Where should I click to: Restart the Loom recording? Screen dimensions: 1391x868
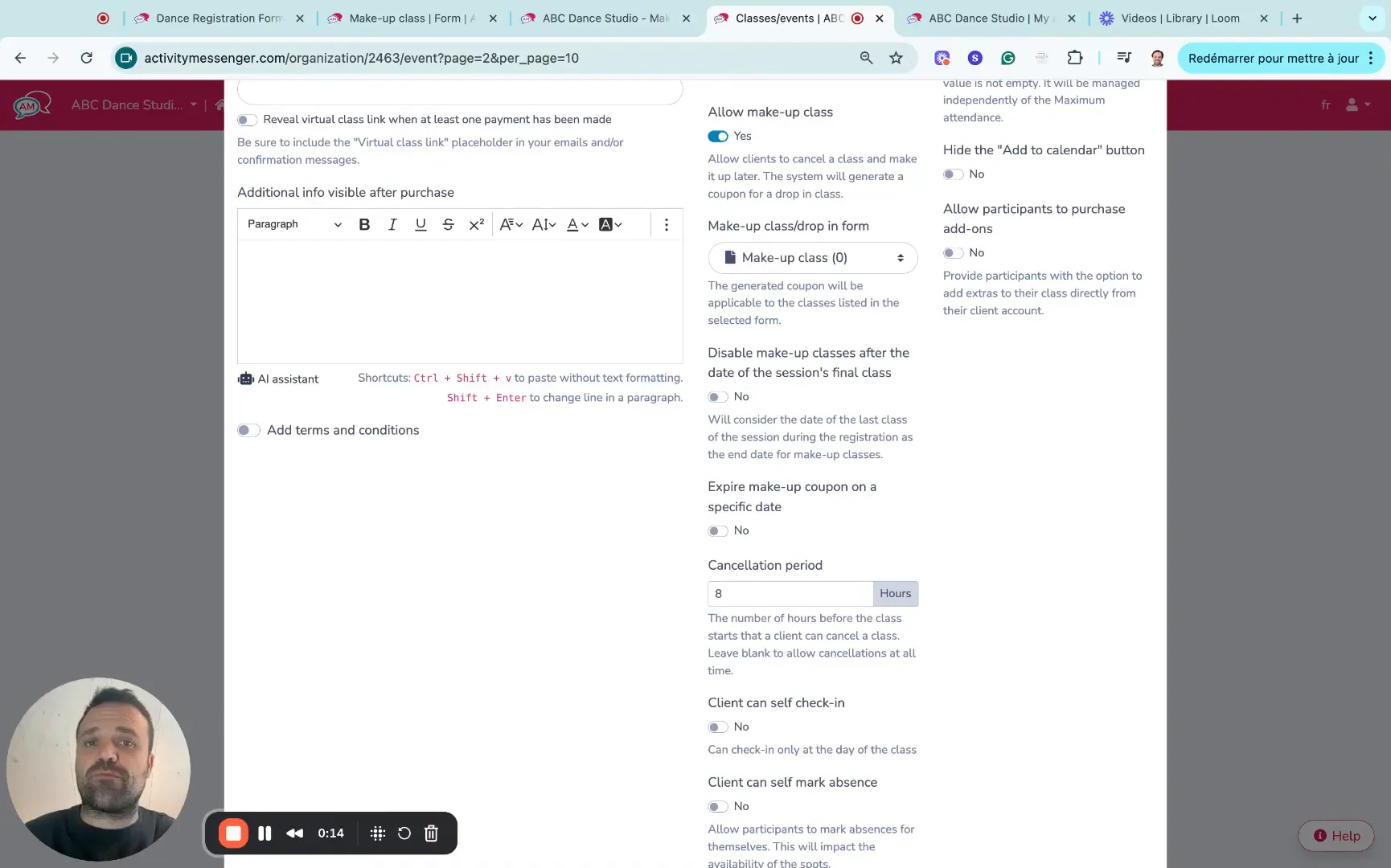coord(404,833)
